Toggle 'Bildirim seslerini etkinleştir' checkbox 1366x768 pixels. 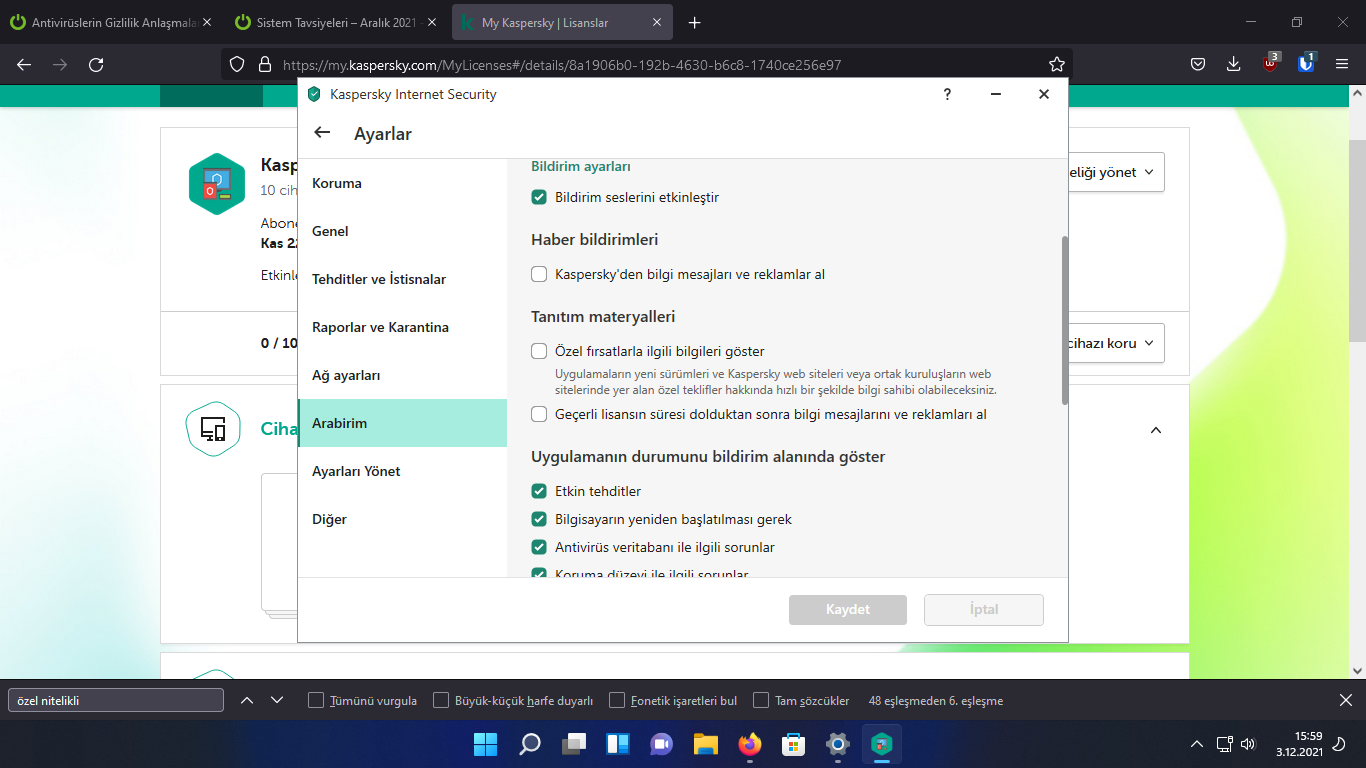pyautogui.click(x=539, y=197)
